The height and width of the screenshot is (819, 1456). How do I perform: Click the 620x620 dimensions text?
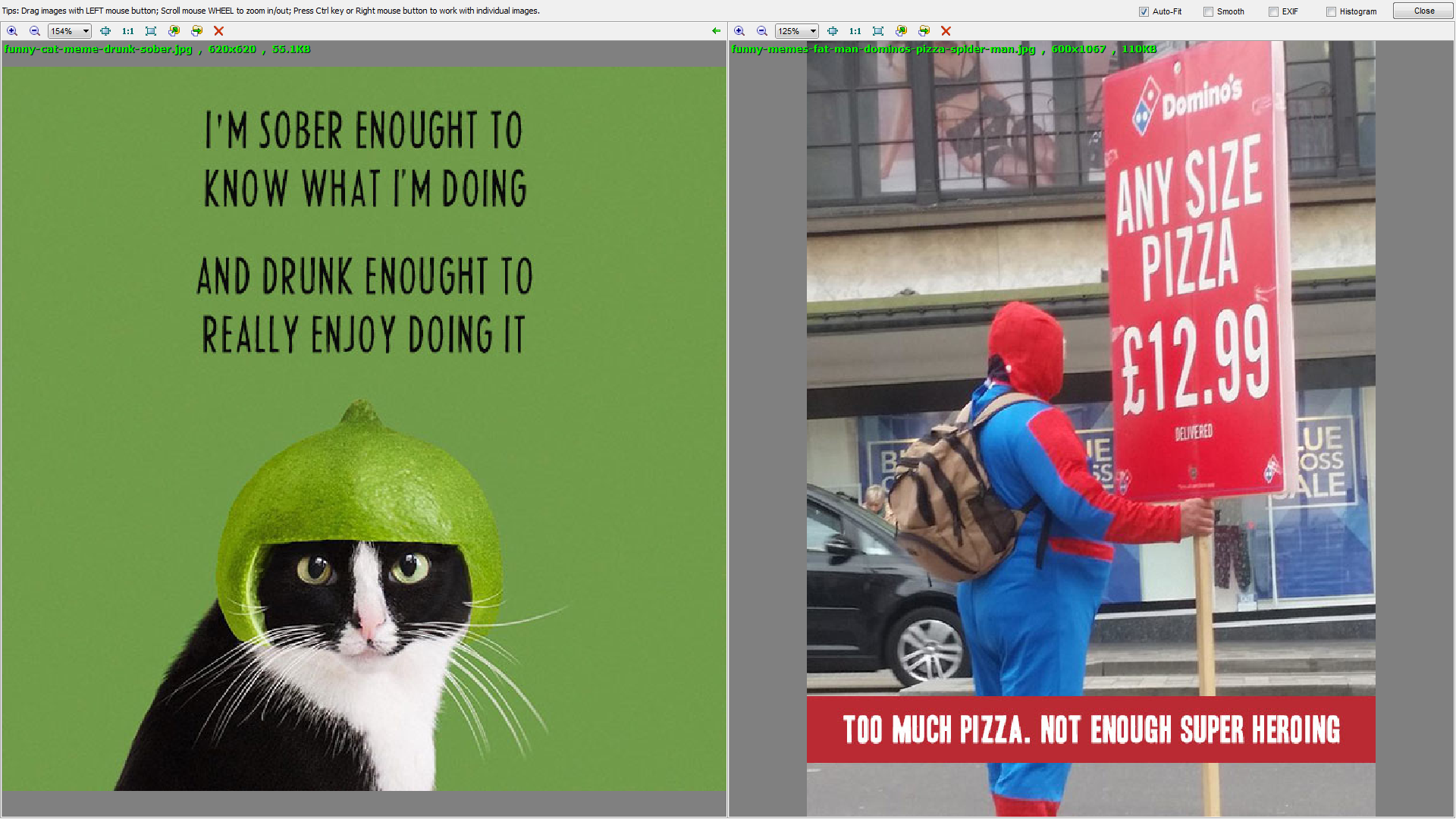[232, 49]
